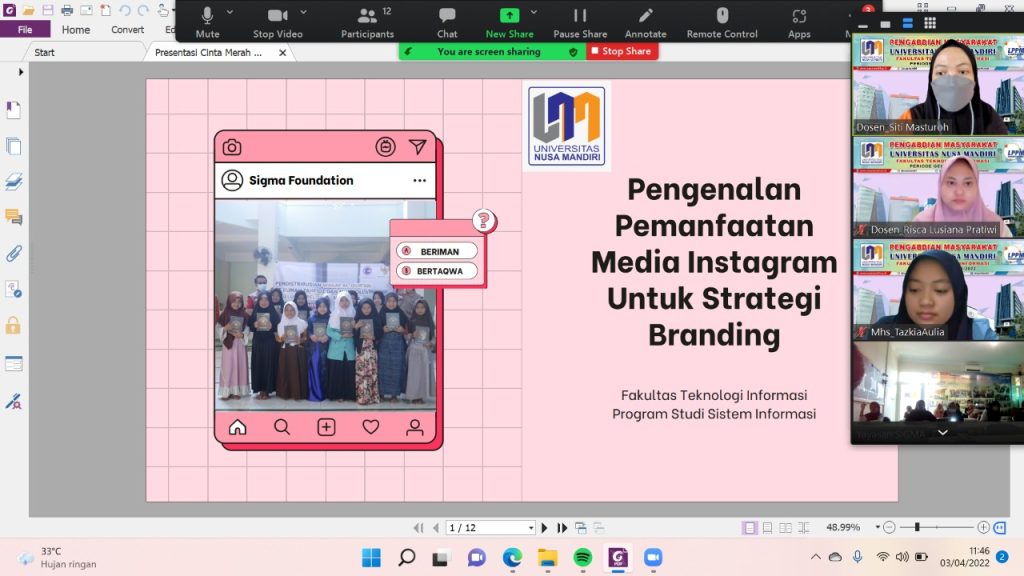Open the comments panel in the sidebar
The height and width of the screenshot is (576, 1024).
point(13,217)
